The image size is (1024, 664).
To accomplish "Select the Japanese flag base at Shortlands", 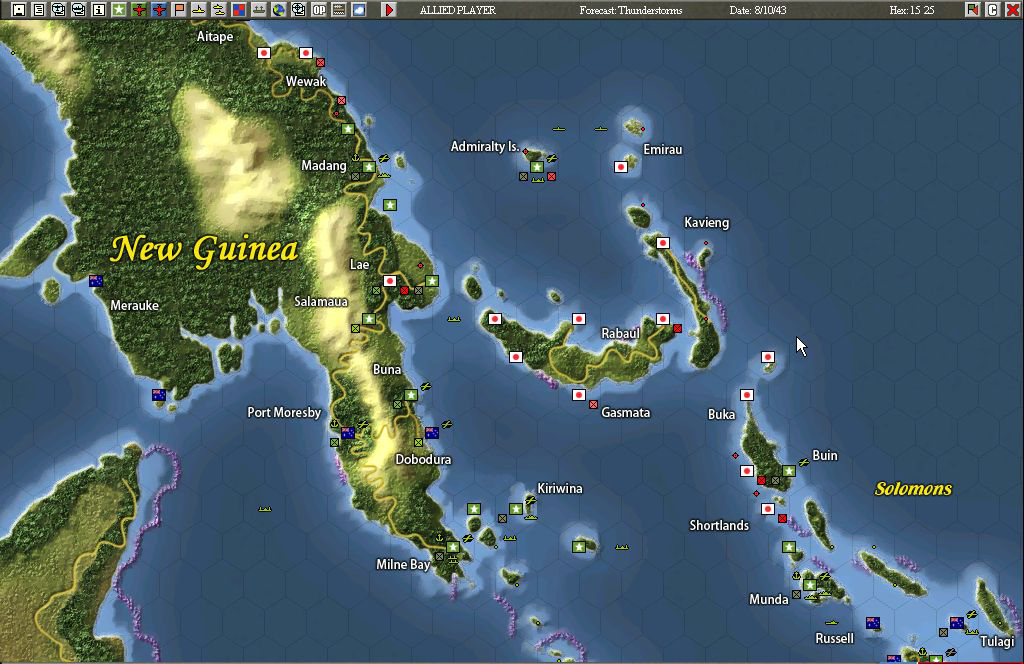I will [x=768, y=509].
